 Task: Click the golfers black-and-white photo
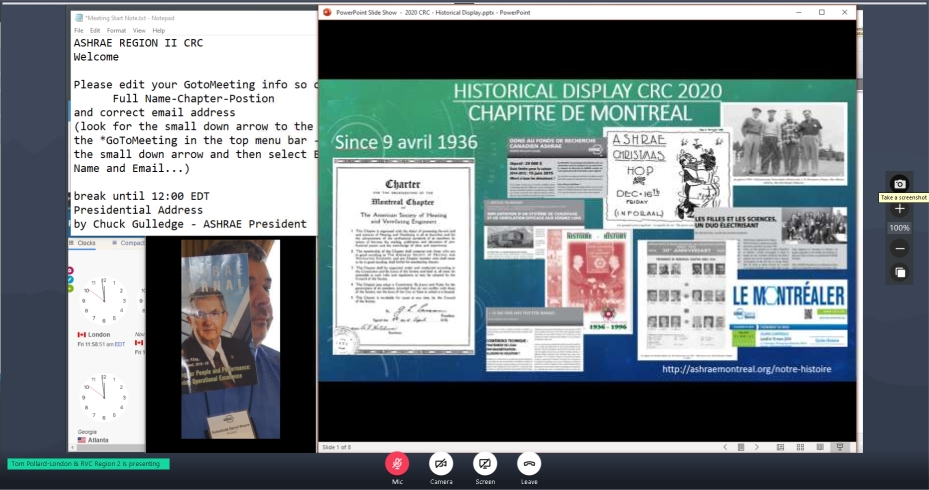click(x=784, y=144)
